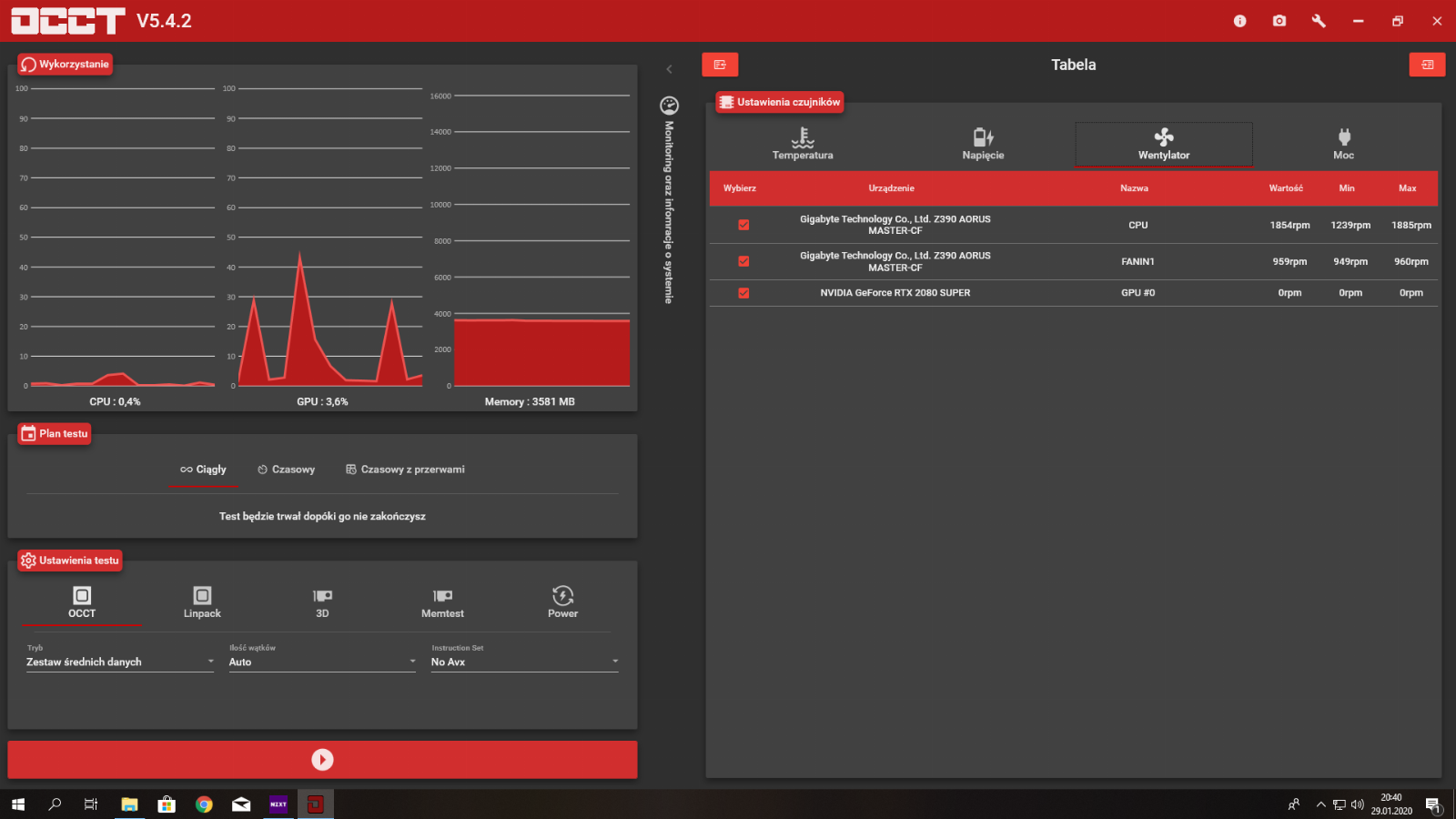The height and width of the screenshot is (819, 1456).
Task: Open the Instruction Set dropdown
Action: (525, 662)
